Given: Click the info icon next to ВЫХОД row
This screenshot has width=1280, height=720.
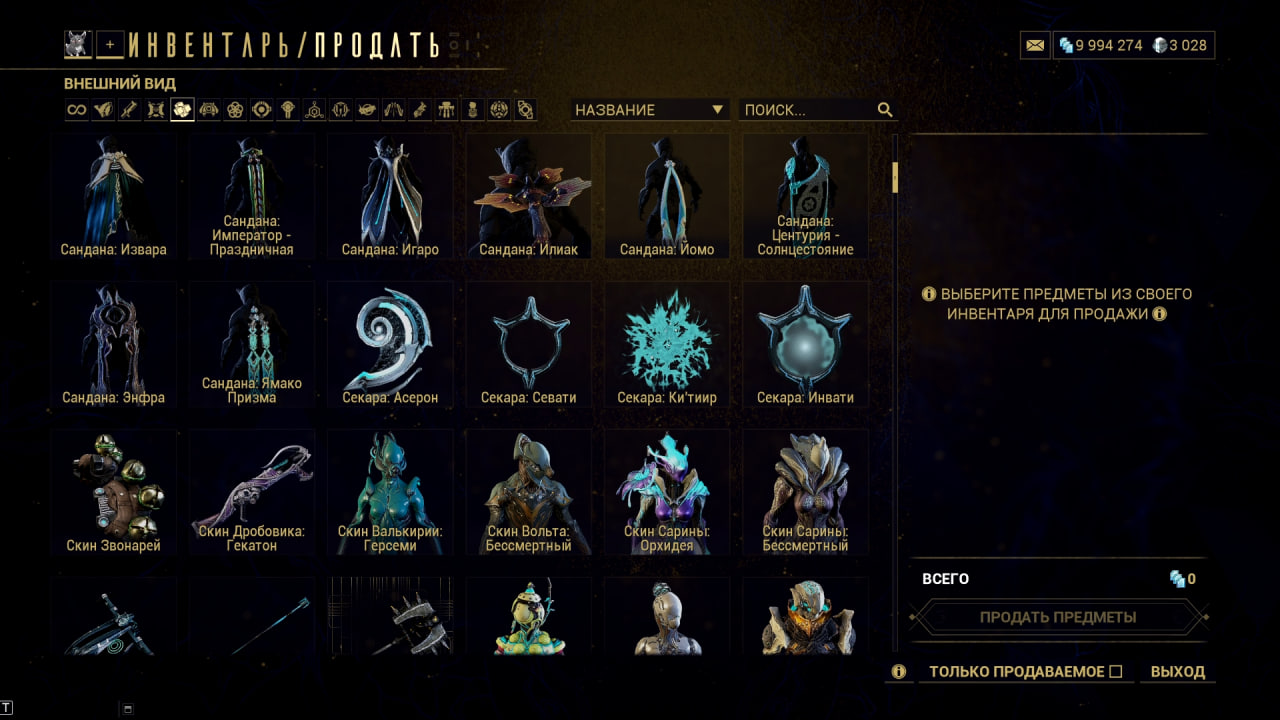Looking at the screenshot, I should [x=898, y=672].
